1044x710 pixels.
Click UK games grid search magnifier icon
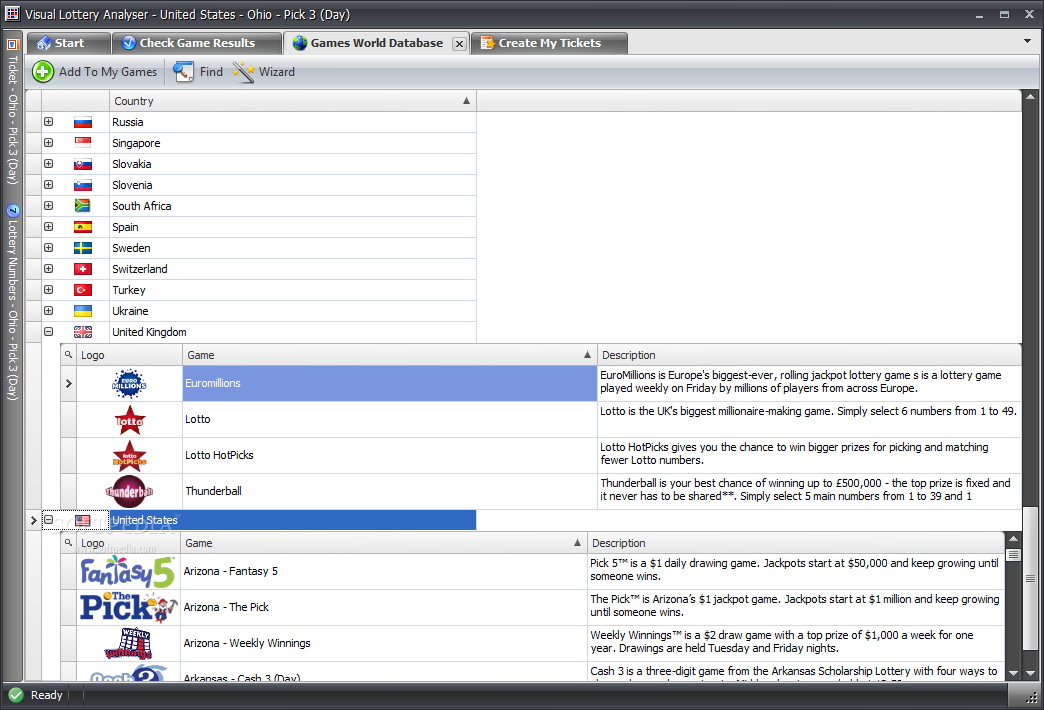[68, 354]
